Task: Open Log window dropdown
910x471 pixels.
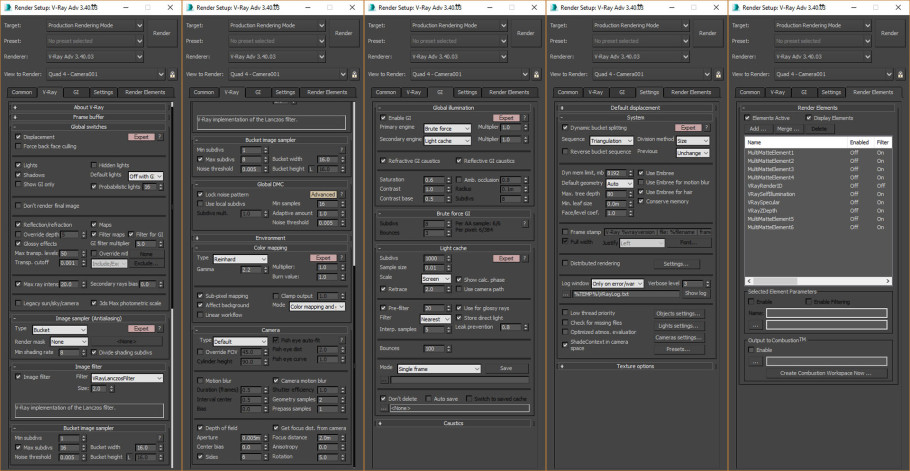Action: click(x=618, y=284)
